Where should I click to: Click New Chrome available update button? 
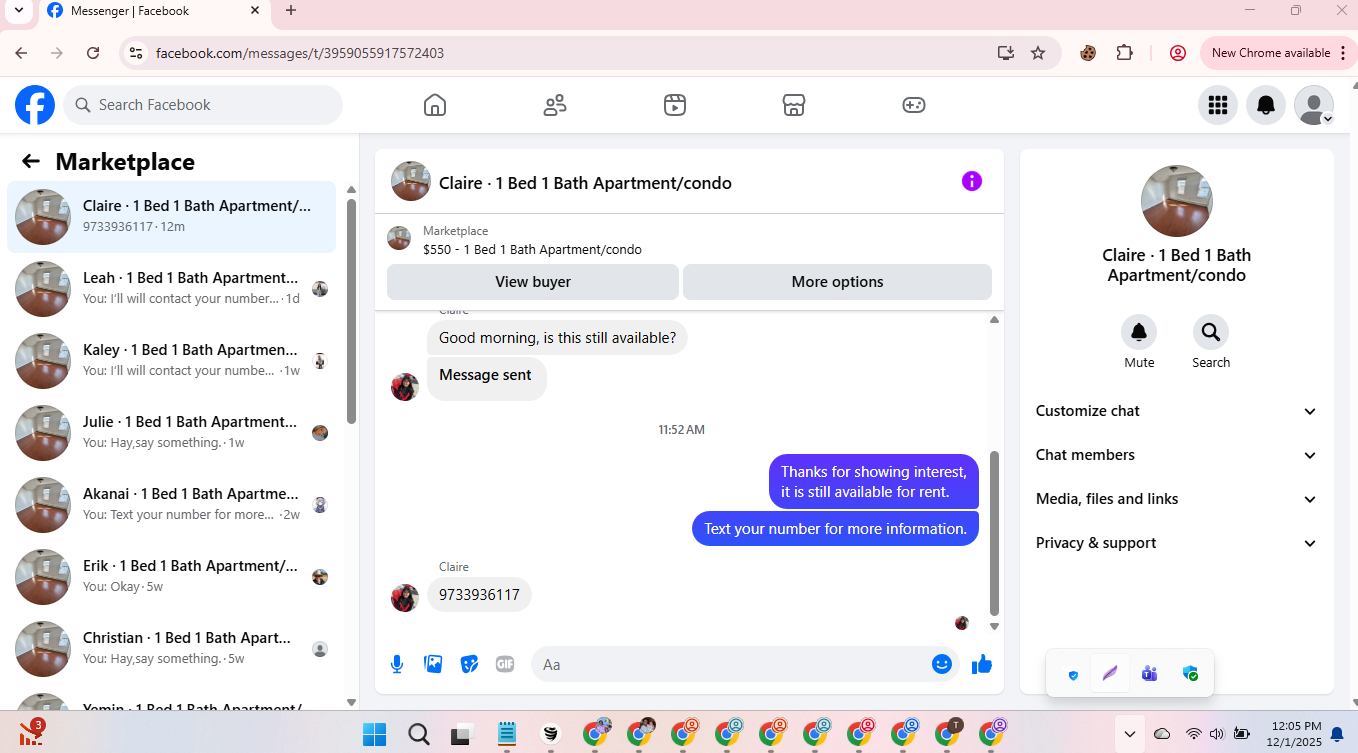(x=1277, y=53)
